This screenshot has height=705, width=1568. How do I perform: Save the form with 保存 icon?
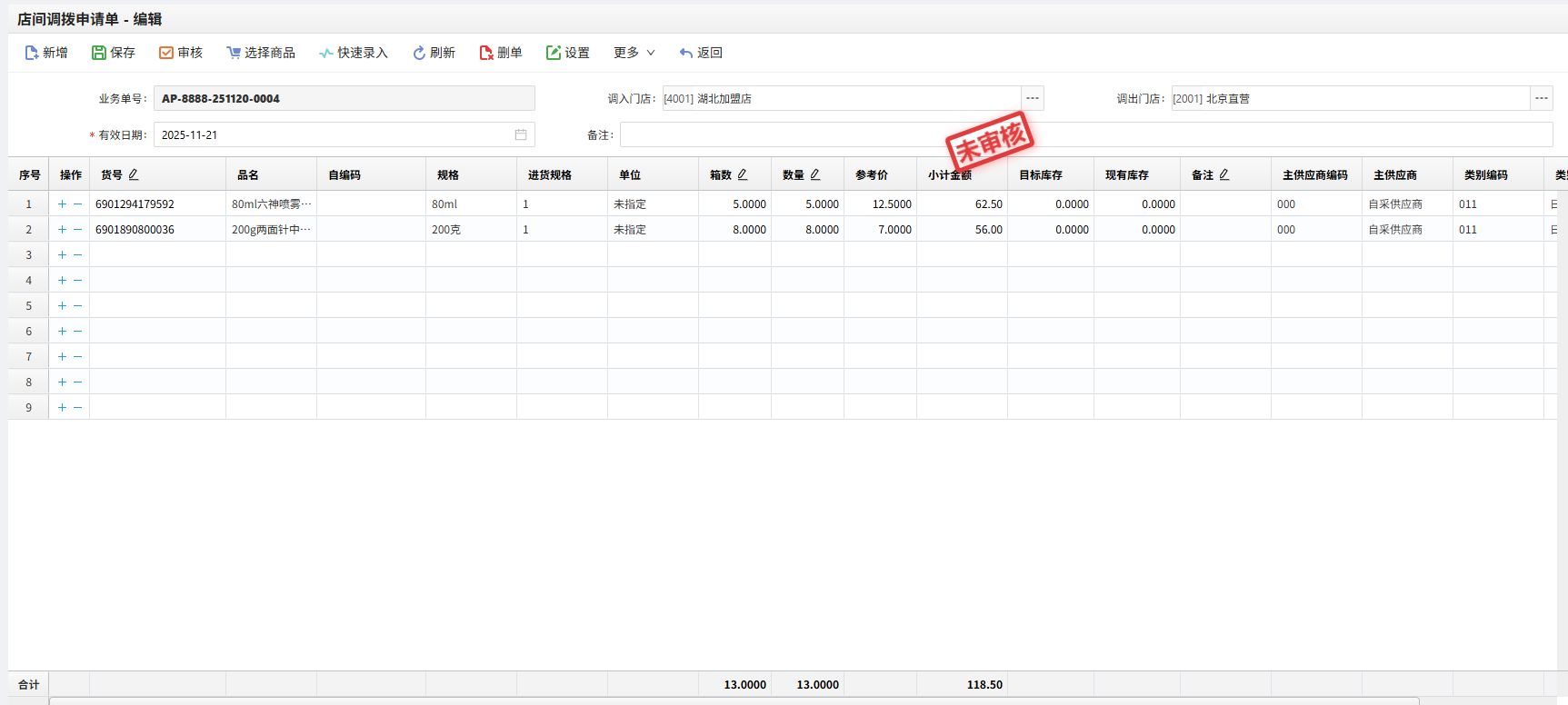99,53
